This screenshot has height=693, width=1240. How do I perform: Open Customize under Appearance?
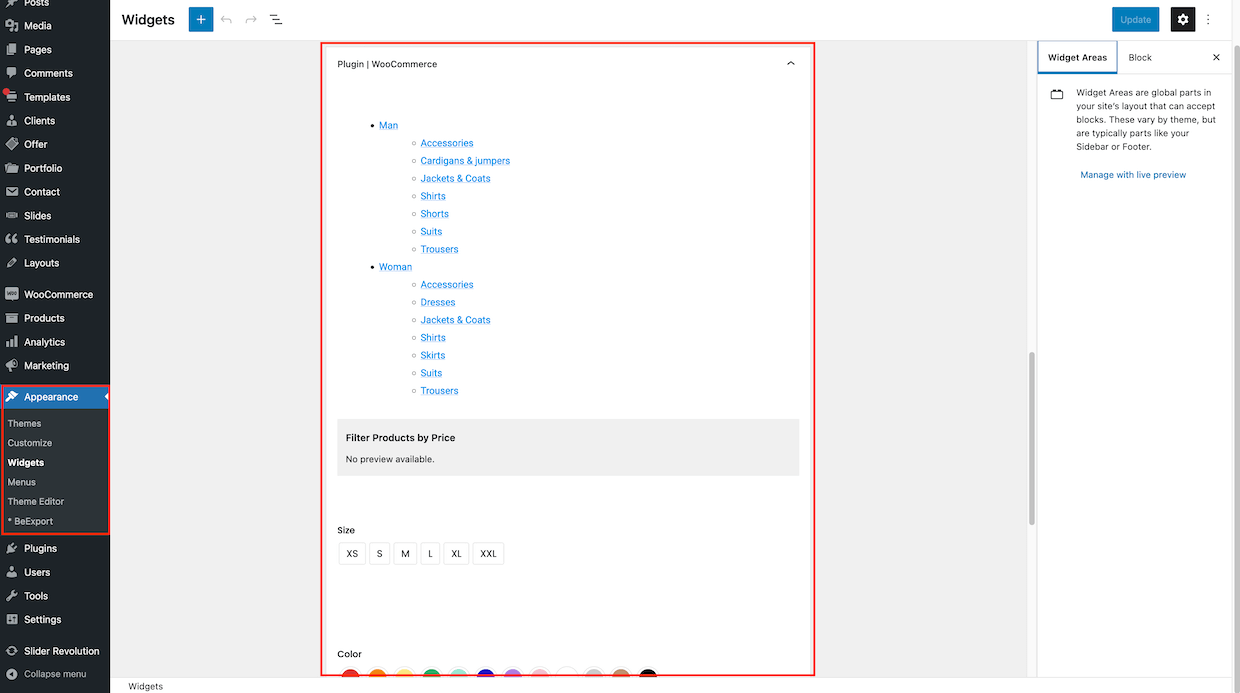click(30, 443)
